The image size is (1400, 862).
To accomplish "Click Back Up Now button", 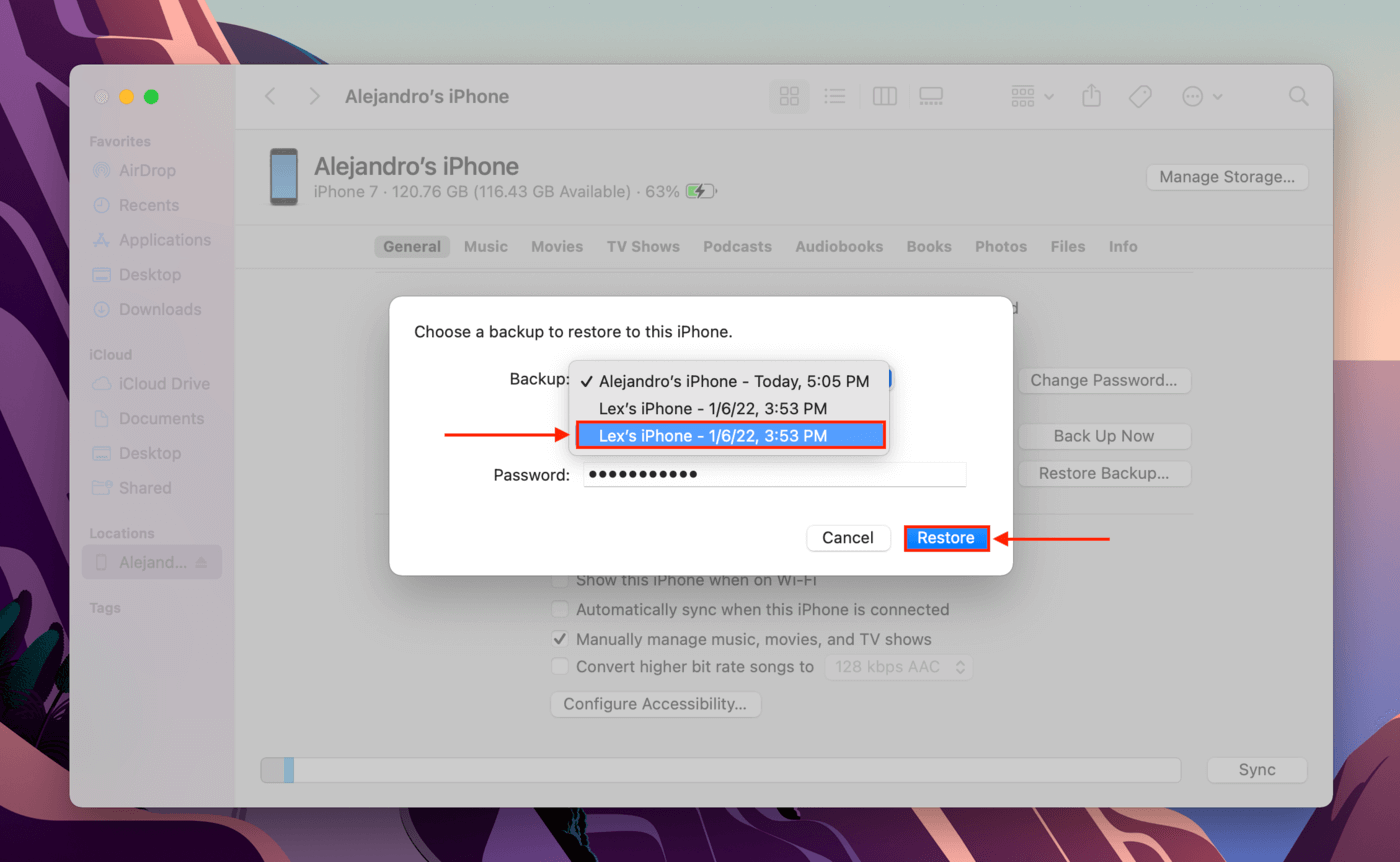I will coord(1104,436).
